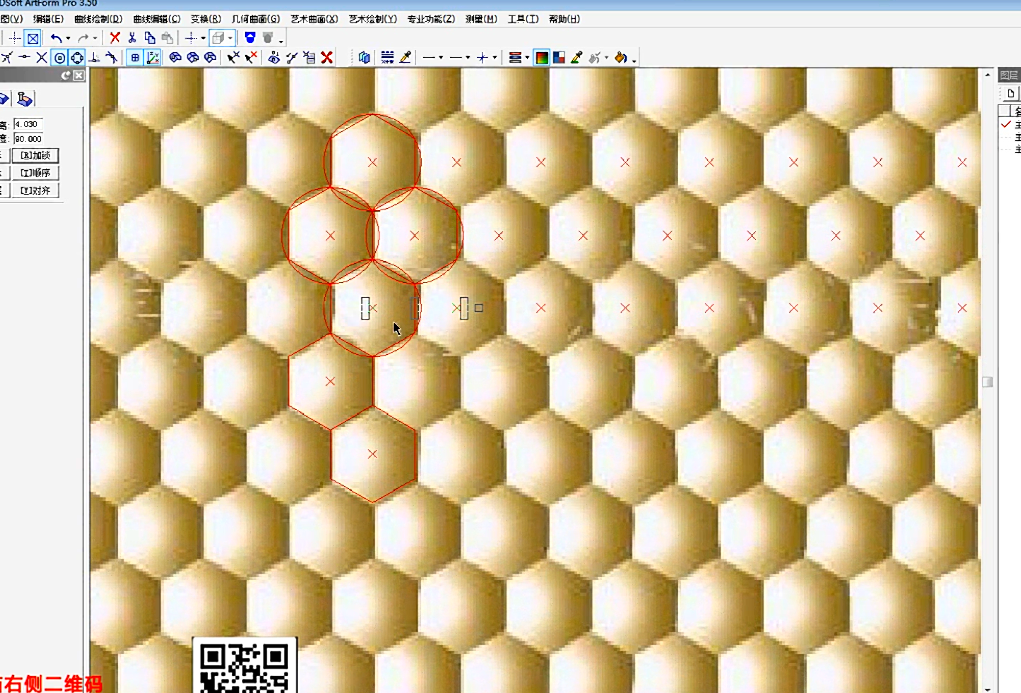Click the tangent snap icon
The height and width of the screenshot is (693, 1021).
click(x=112, y=58)
